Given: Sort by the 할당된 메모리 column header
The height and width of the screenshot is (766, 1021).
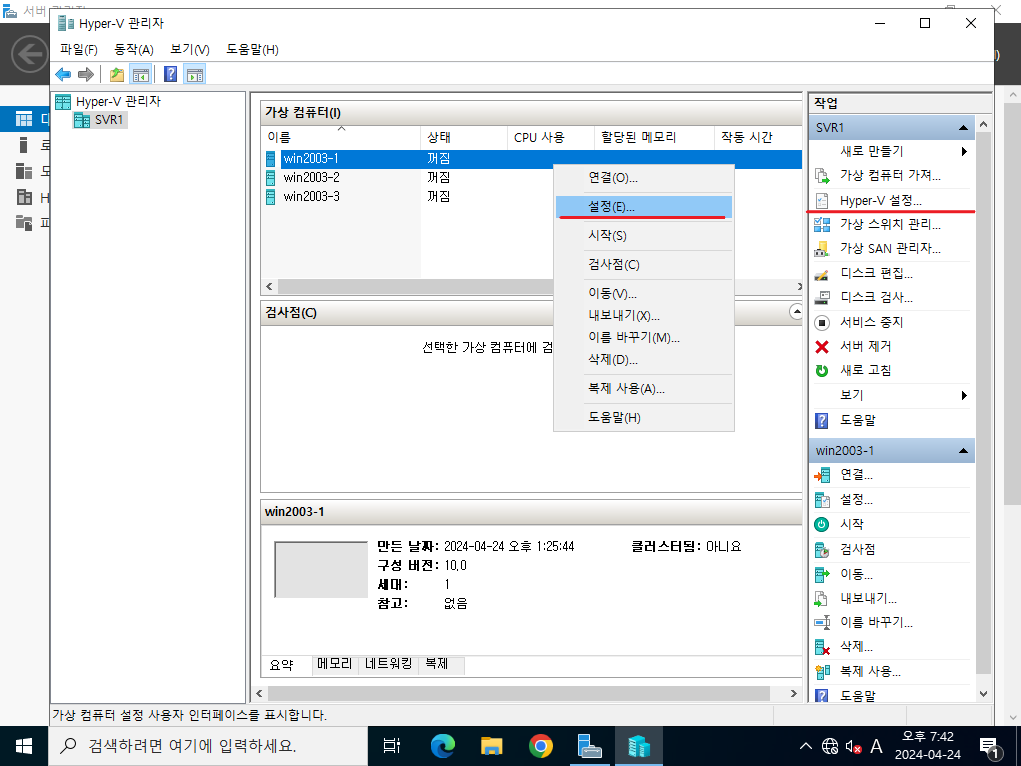Looking at the screenshot, I should [654, 137].
